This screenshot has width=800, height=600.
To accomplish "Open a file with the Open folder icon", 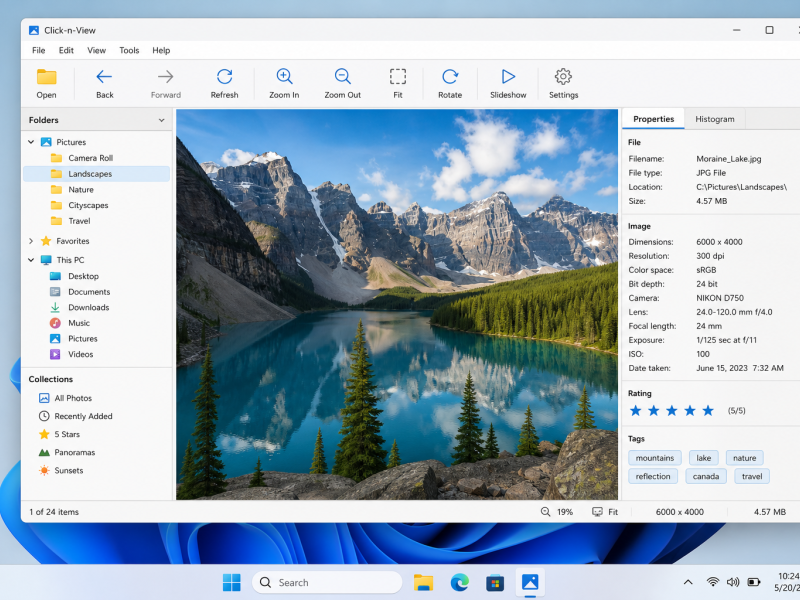I will click(46, 84).
